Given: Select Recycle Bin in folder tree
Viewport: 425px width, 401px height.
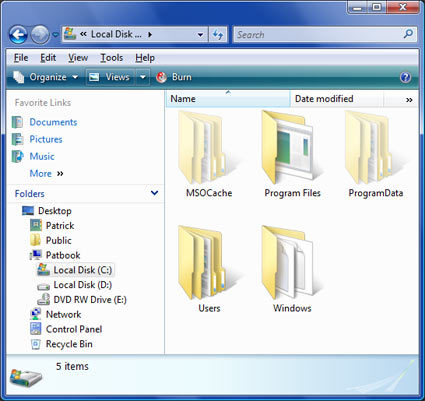Looking at the screenshot, I should point(69,344).
